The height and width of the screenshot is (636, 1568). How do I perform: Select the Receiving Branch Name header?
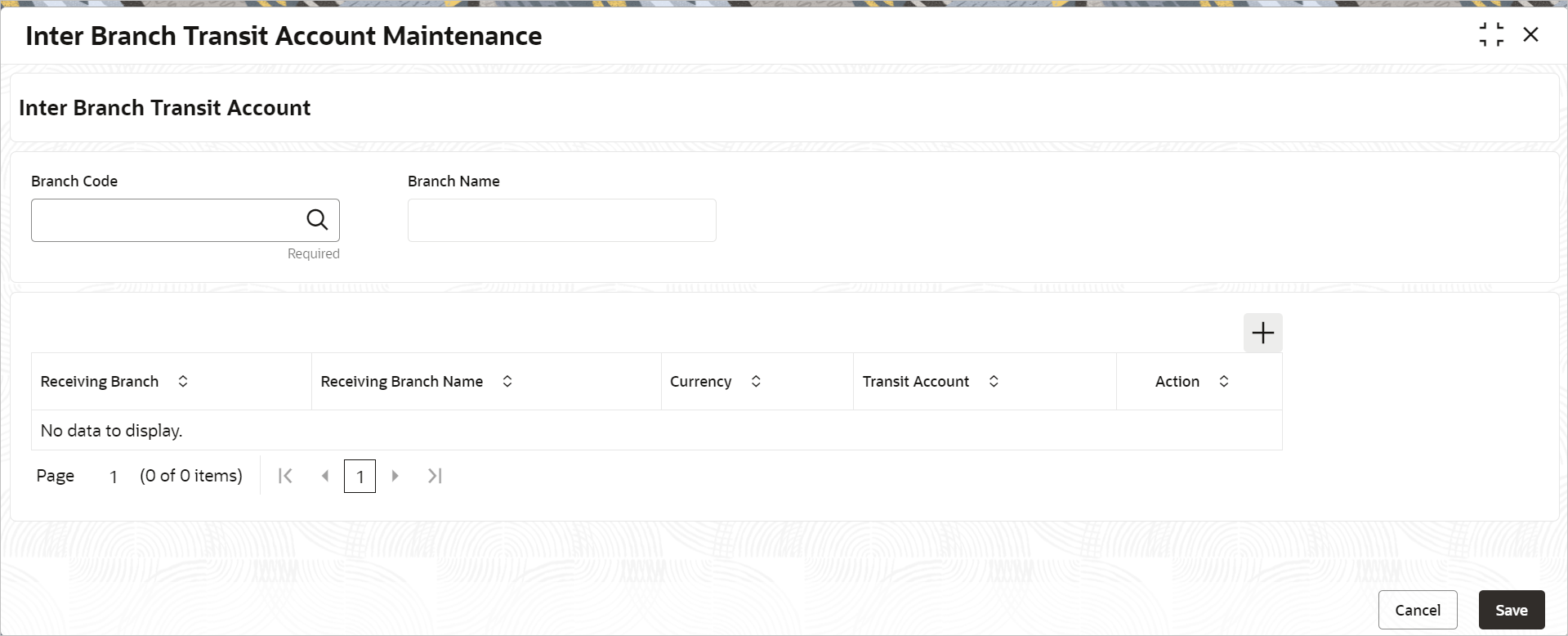[x=401, y=382]
